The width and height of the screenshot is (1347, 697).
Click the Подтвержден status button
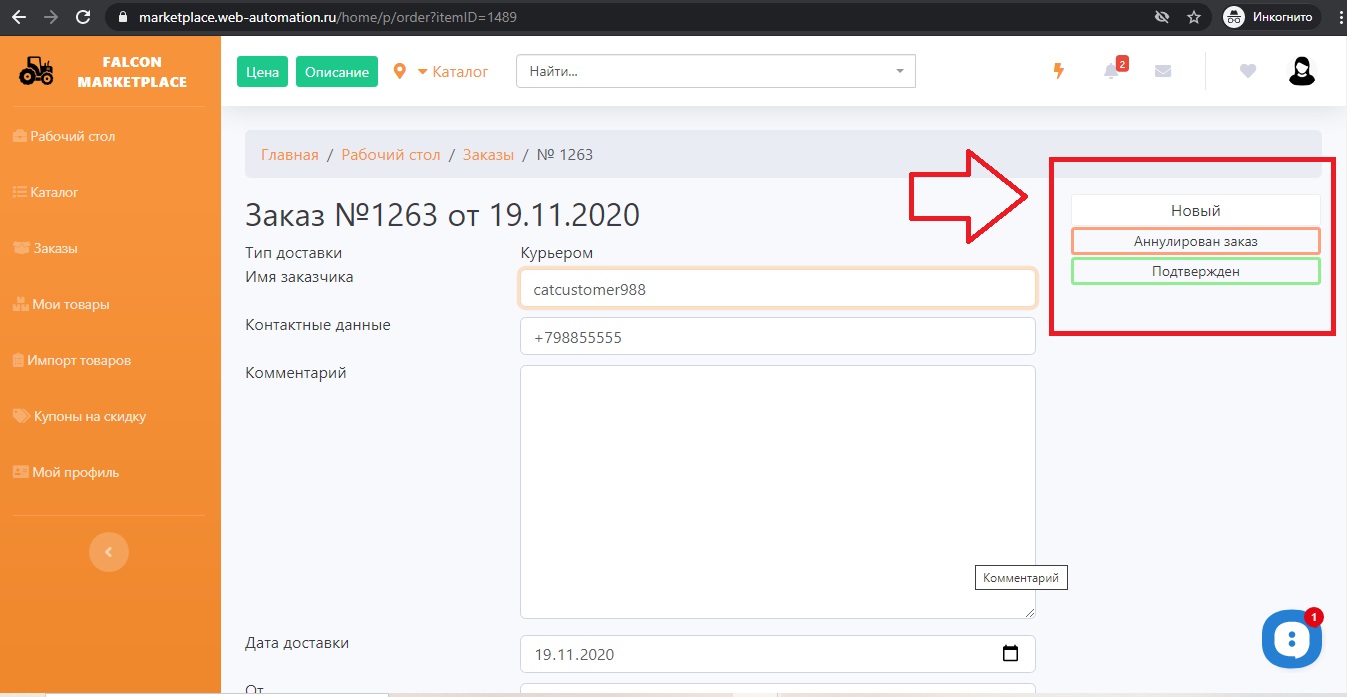click(x=1195, y=271)
